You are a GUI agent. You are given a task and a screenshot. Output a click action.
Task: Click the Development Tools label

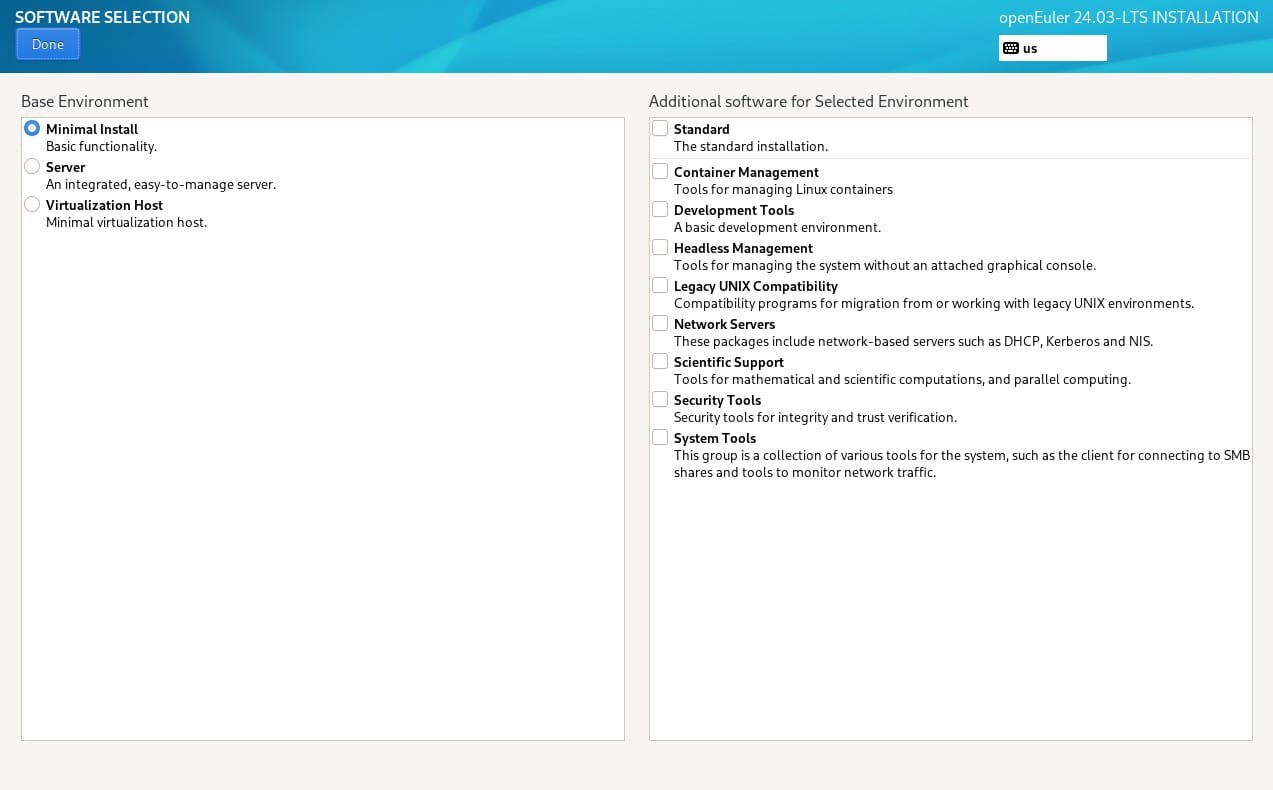click(733, 210)
